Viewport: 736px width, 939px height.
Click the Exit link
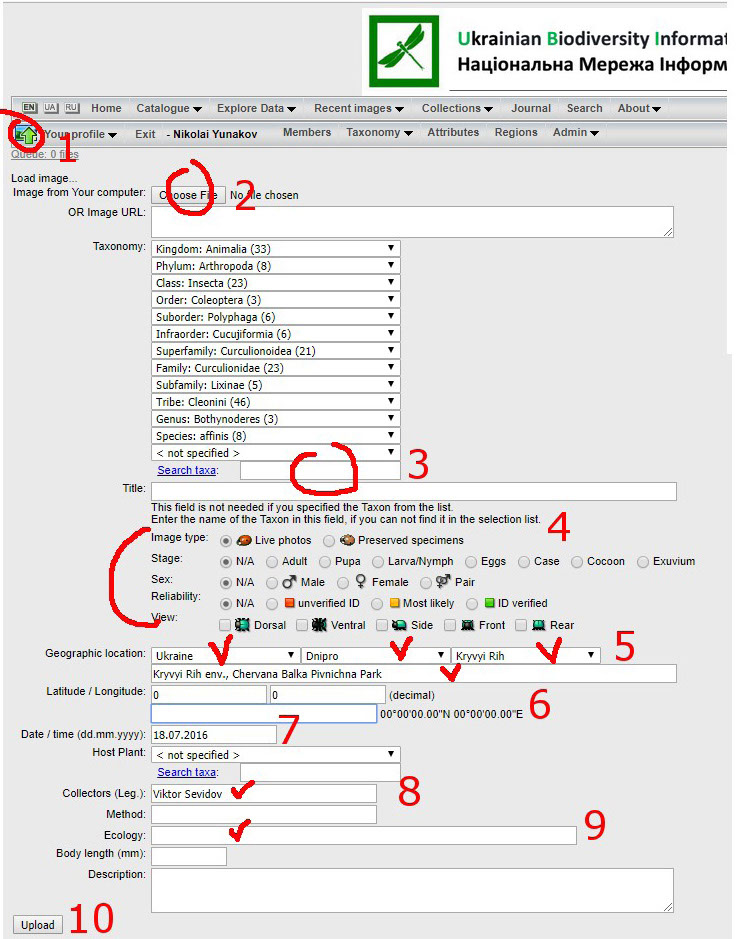tap(145, 134)
